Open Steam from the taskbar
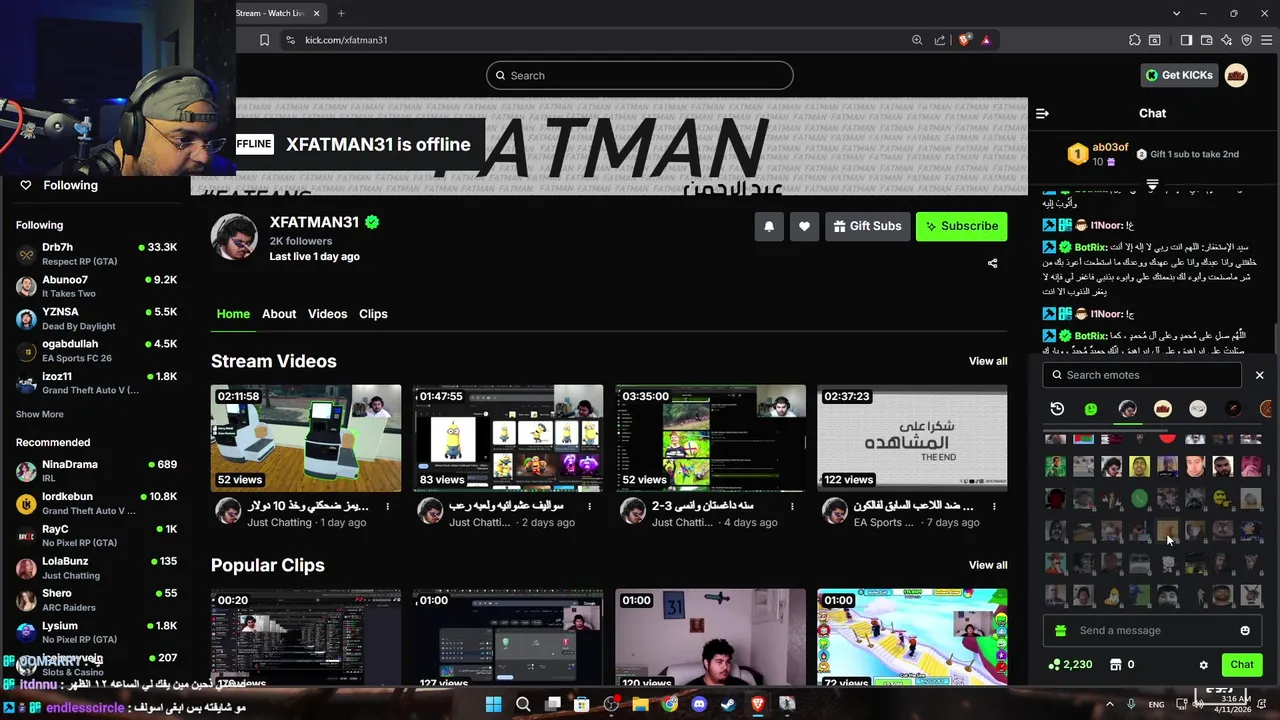This screenshot has height=720, width=1280. point(728,704)
